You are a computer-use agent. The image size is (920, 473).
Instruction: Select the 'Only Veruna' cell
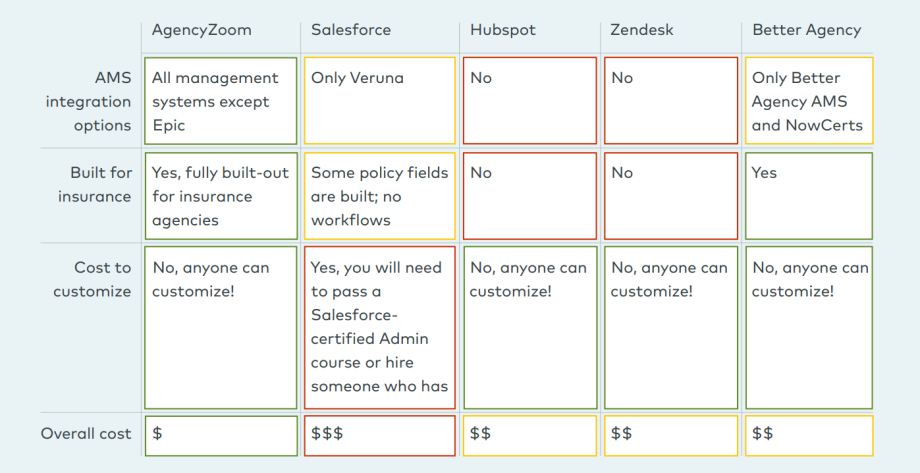[x=380, y=101]
